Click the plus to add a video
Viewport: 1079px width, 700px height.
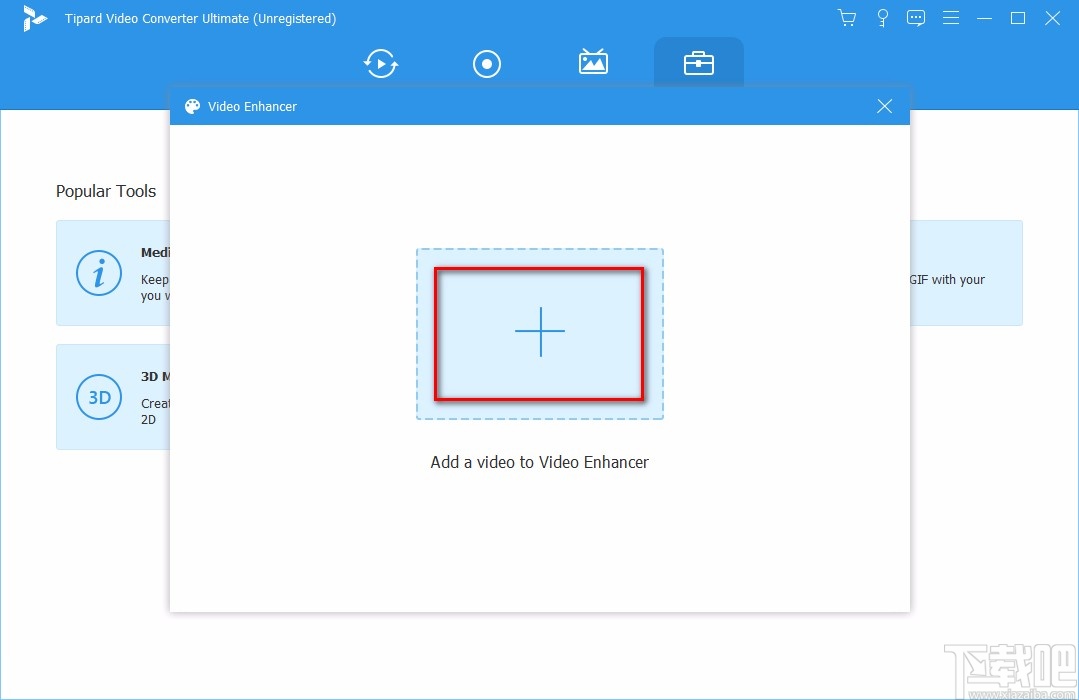pyautogui.click(x=540, y=333)
